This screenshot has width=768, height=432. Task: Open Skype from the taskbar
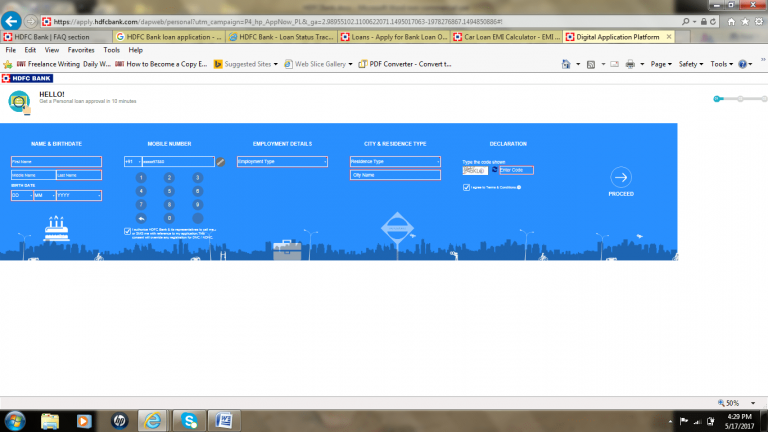point(189,419)
